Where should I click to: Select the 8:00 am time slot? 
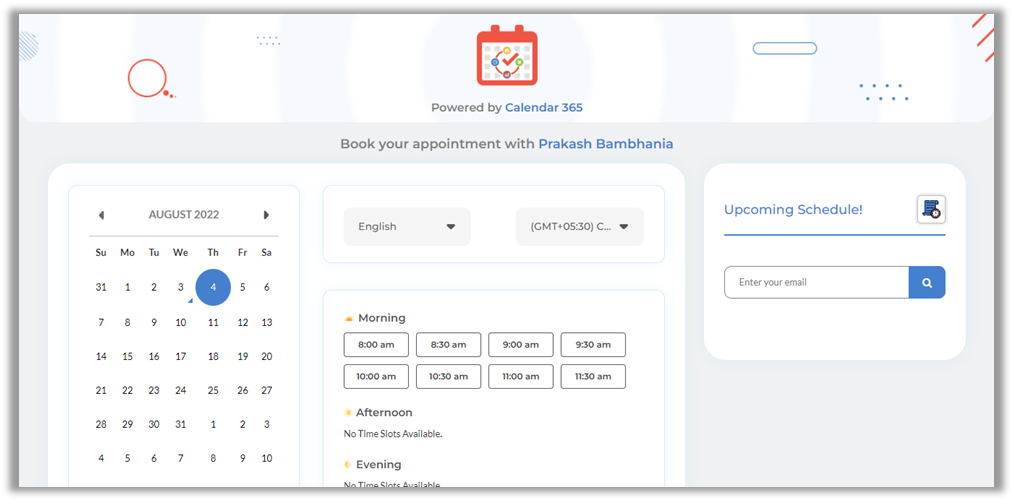click(376, 345)
